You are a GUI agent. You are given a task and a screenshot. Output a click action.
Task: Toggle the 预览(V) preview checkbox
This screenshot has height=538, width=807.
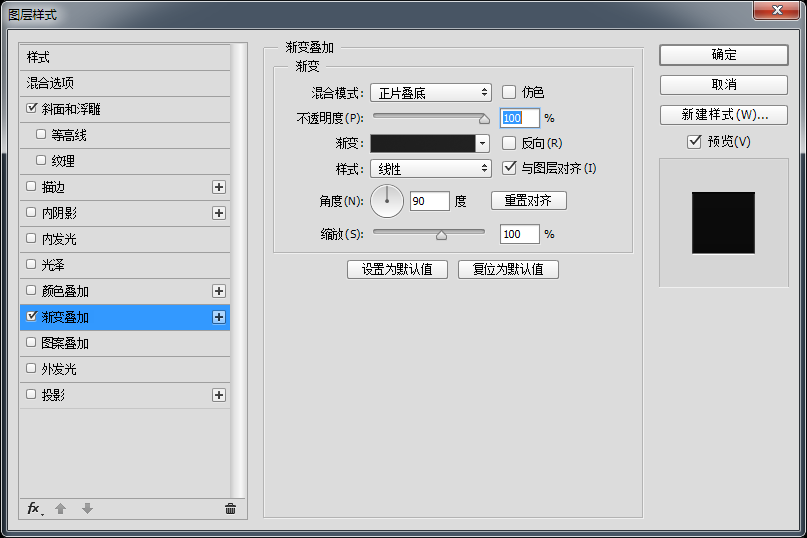[694, 142]
